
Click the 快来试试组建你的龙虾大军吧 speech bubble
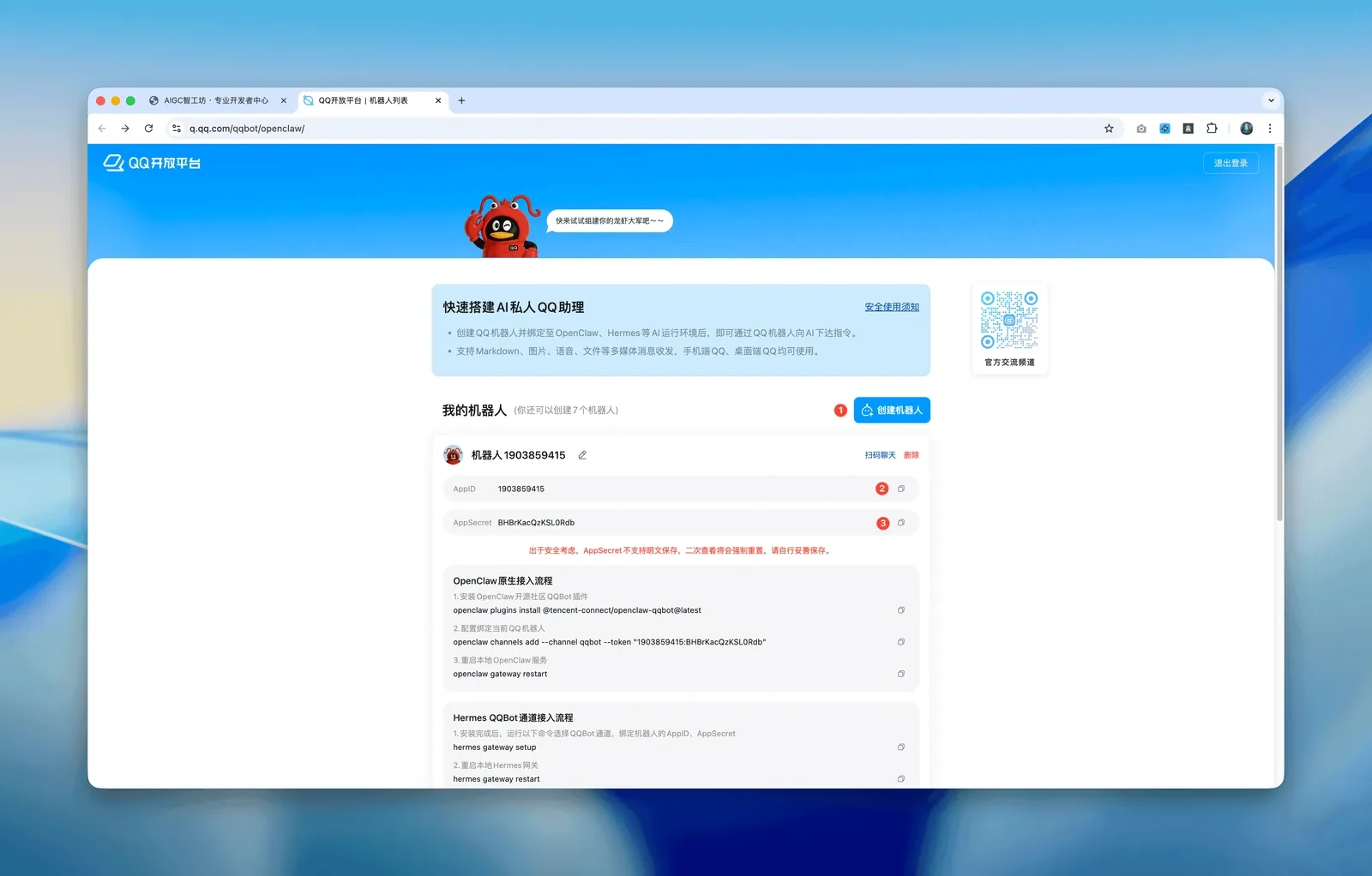click(610, 221)
